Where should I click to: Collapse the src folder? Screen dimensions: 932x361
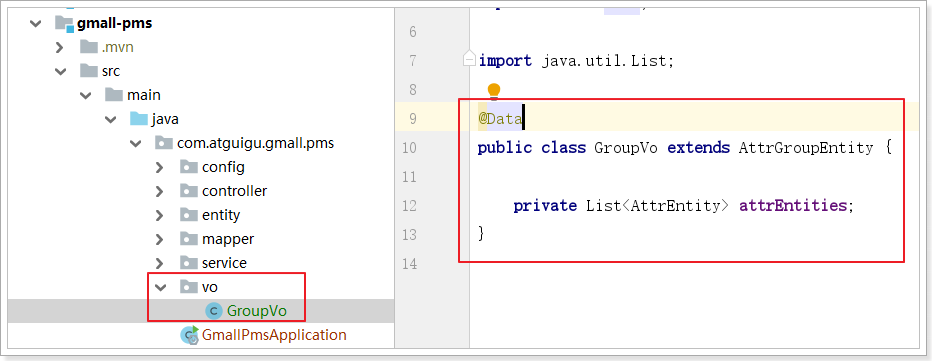pos(60,71)
